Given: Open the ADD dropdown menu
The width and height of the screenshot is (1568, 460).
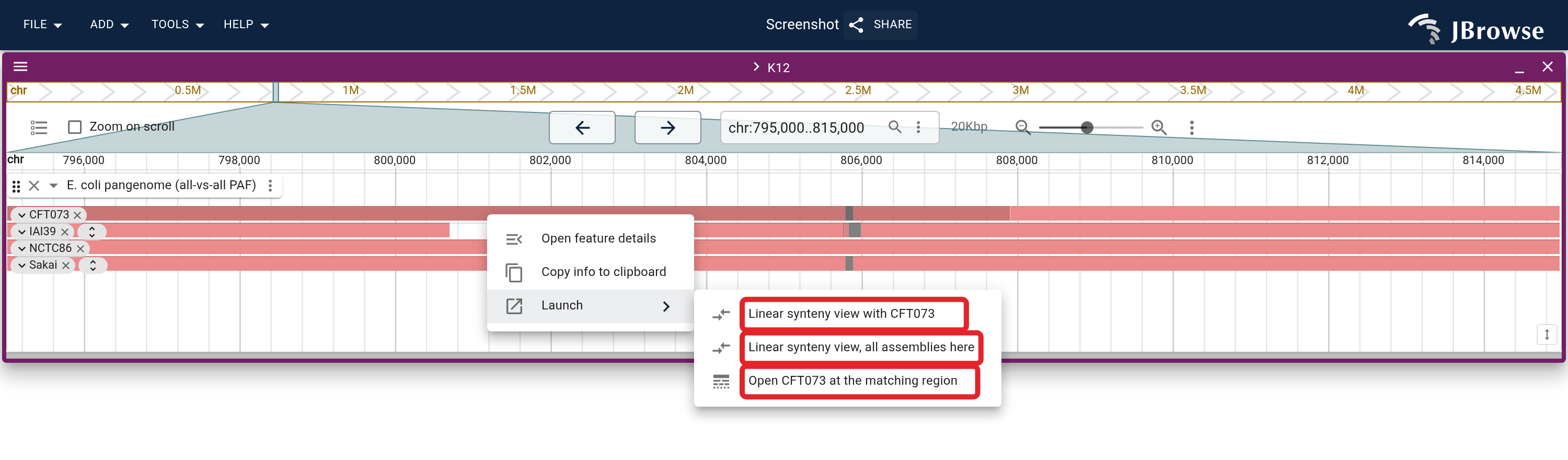Looking at the screenshot, I should point(109,25).
